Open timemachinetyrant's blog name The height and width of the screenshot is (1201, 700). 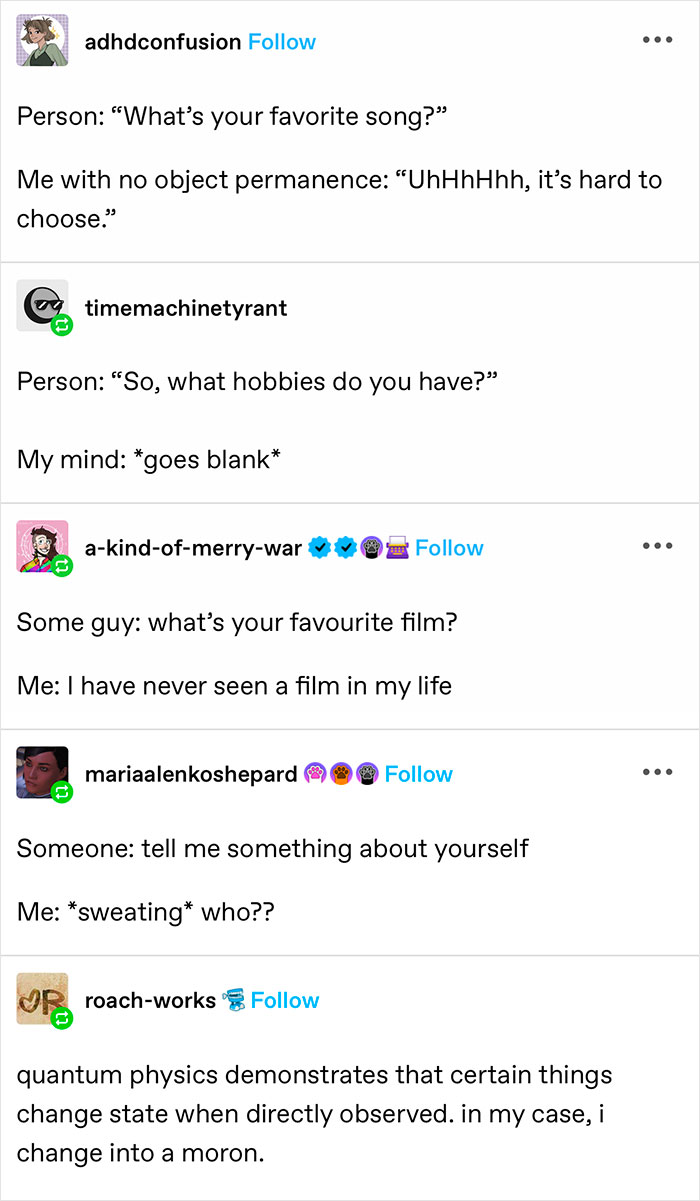[x=186, y=308]
